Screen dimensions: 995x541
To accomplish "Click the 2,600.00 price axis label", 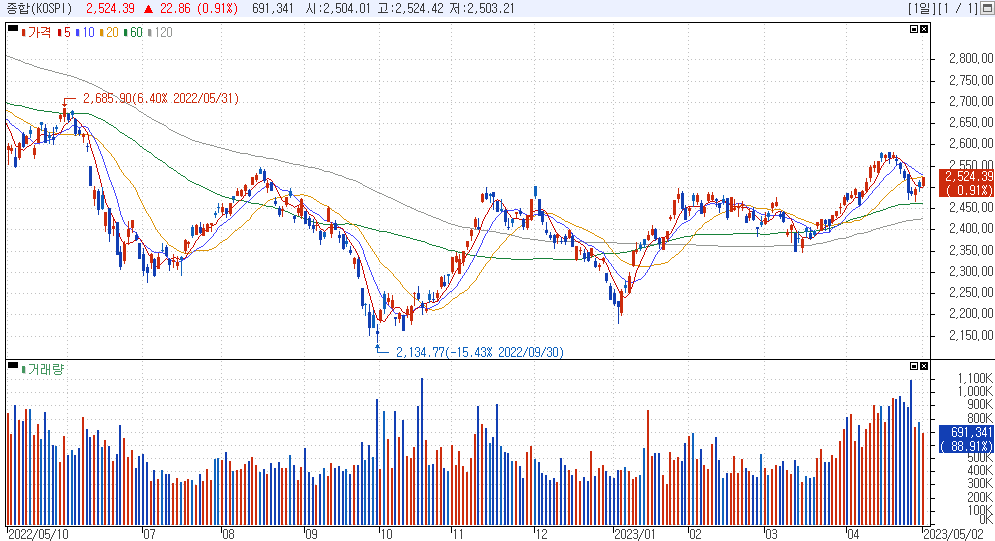I will [x=971, y=144].
